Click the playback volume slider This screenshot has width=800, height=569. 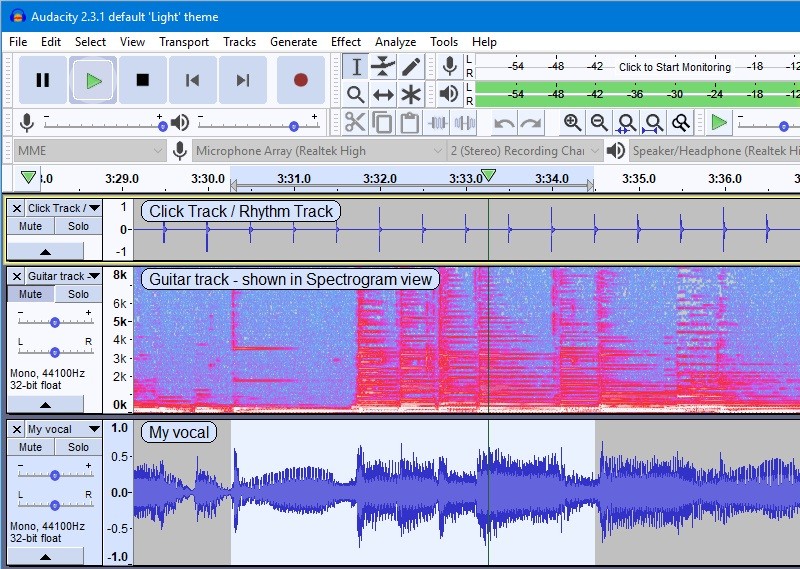tap(259, 124)
